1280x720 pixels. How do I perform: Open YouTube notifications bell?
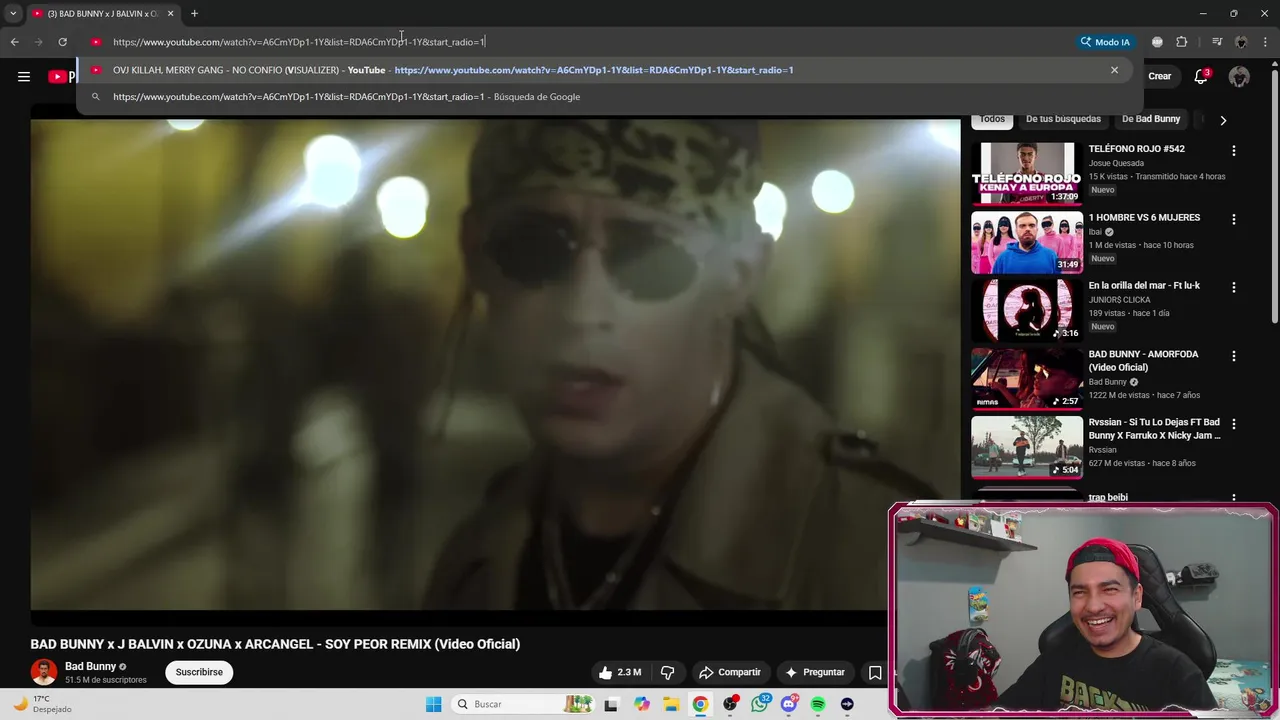pos(1202,76)
